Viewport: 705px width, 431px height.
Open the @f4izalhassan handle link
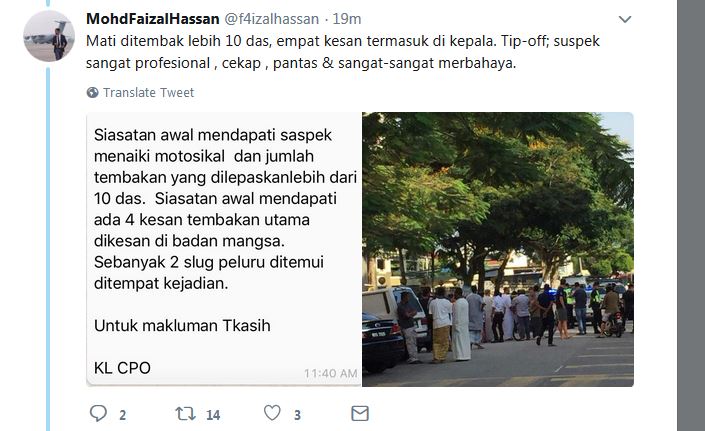(271, 19)
